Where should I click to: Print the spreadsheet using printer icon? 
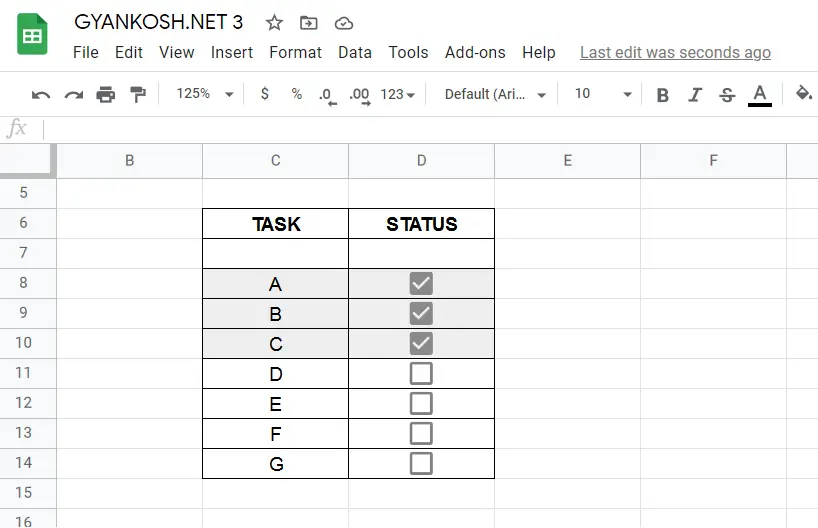105,94
